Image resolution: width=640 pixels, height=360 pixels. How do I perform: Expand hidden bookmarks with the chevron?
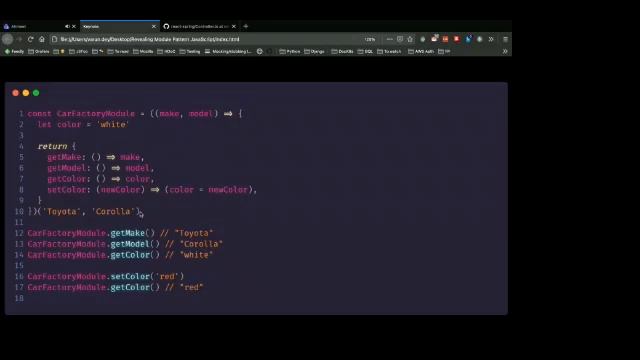coord(505,51)
